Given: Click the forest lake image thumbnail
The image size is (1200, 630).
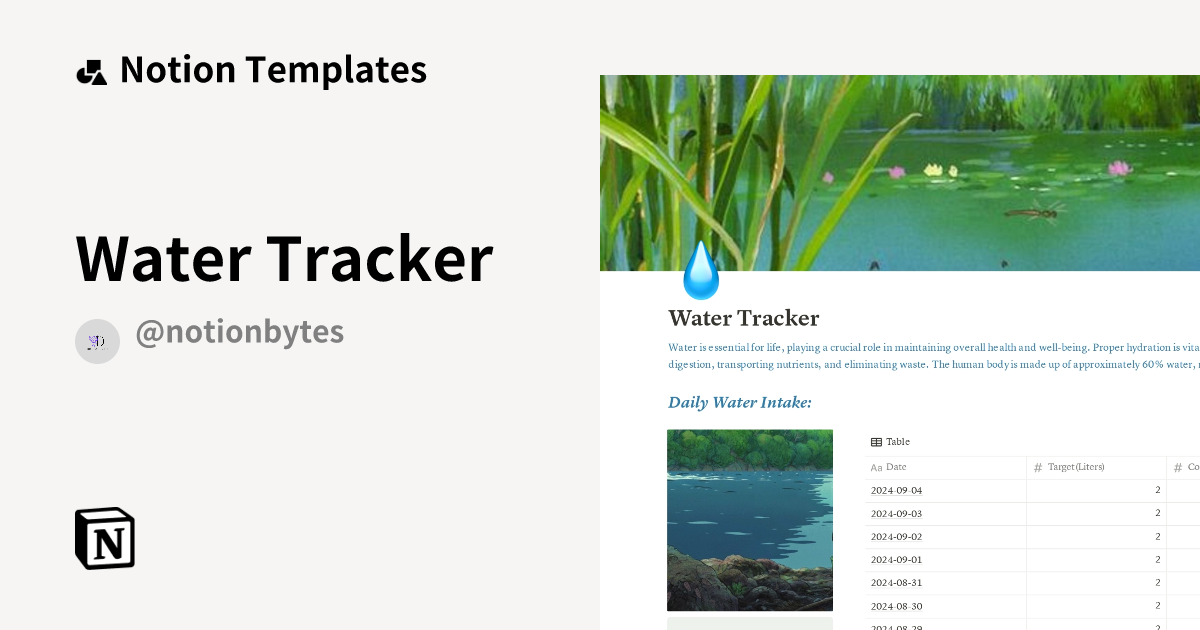Looking at the screenshot, I should pos(750,519).
